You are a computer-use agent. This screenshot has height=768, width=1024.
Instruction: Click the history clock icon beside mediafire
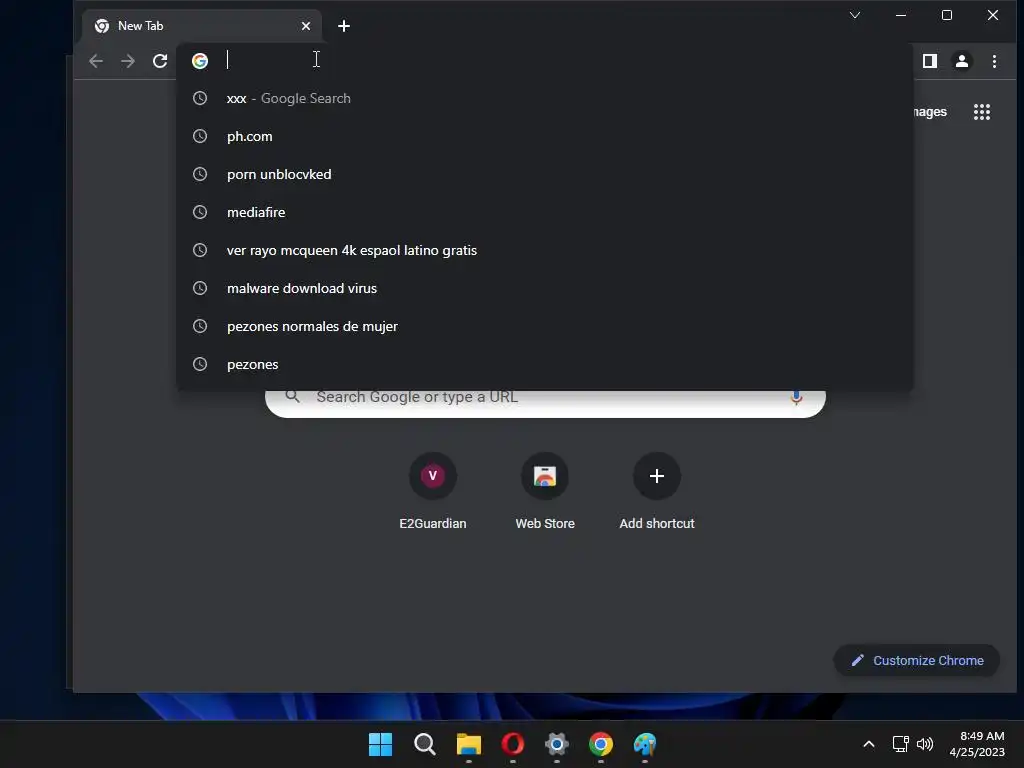200,212
